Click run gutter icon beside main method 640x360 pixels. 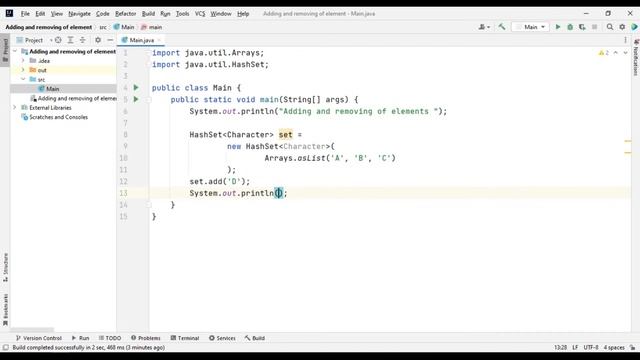click(x=136, y=99)
